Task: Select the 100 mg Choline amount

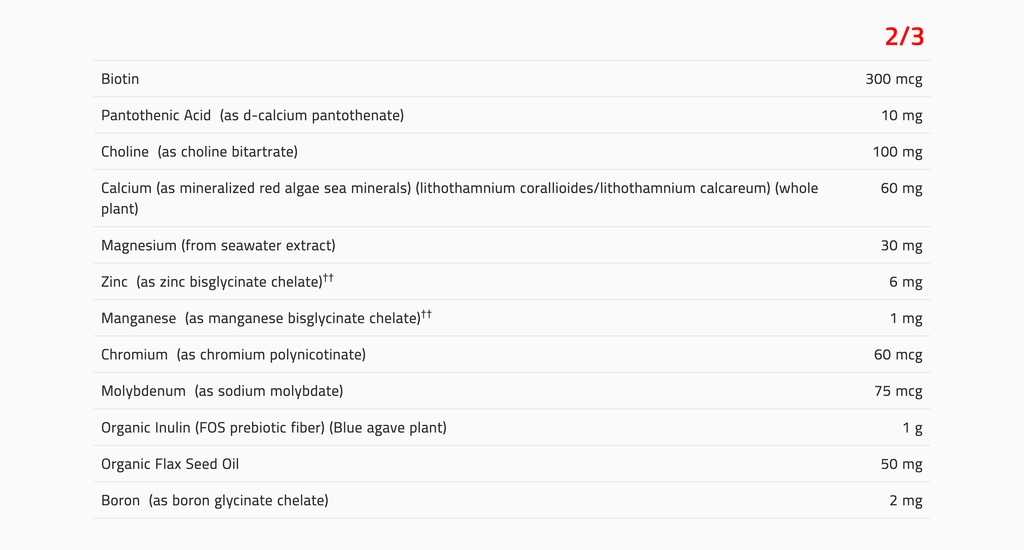Action: point(897,152)
